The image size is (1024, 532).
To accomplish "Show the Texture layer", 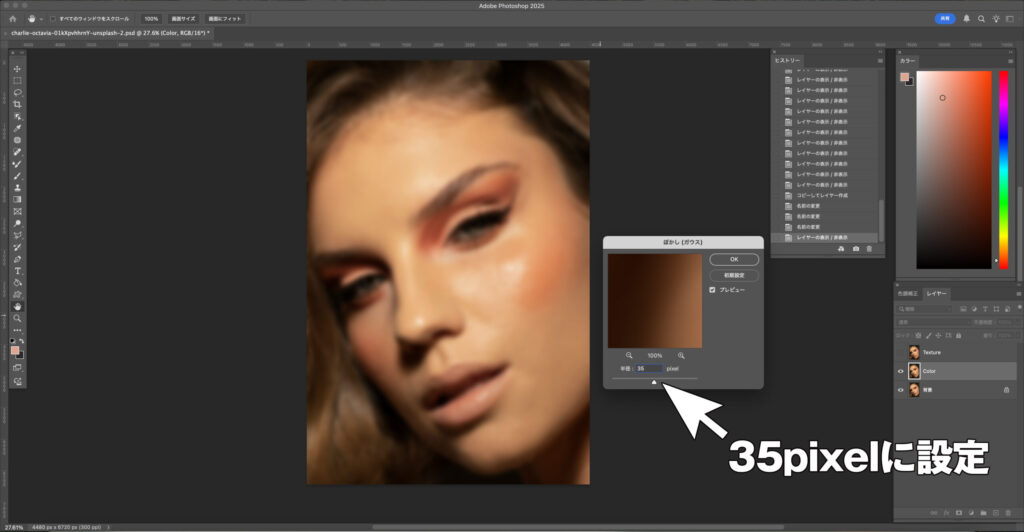I will pos(901,352).
